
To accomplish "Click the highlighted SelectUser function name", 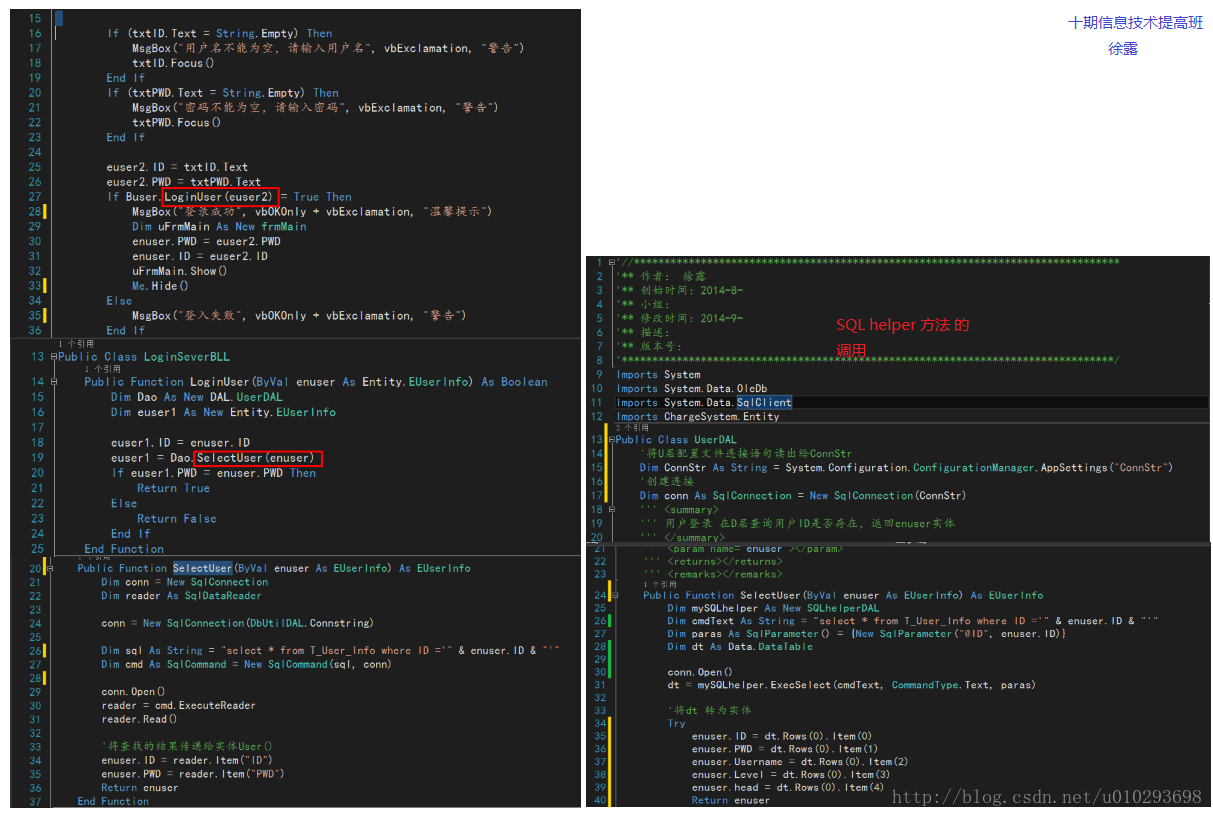I will point(203,568).
